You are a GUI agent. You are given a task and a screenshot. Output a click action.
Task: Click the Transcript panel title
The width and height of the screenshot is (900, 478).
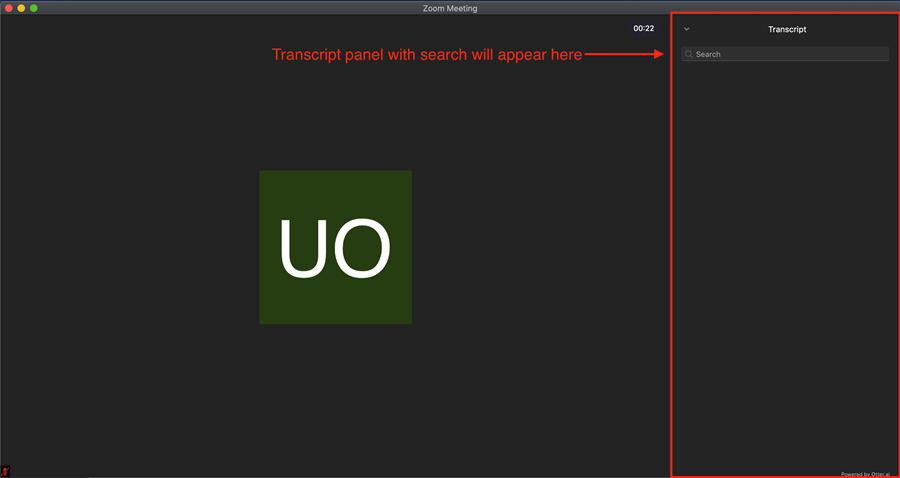pos(787,29)
